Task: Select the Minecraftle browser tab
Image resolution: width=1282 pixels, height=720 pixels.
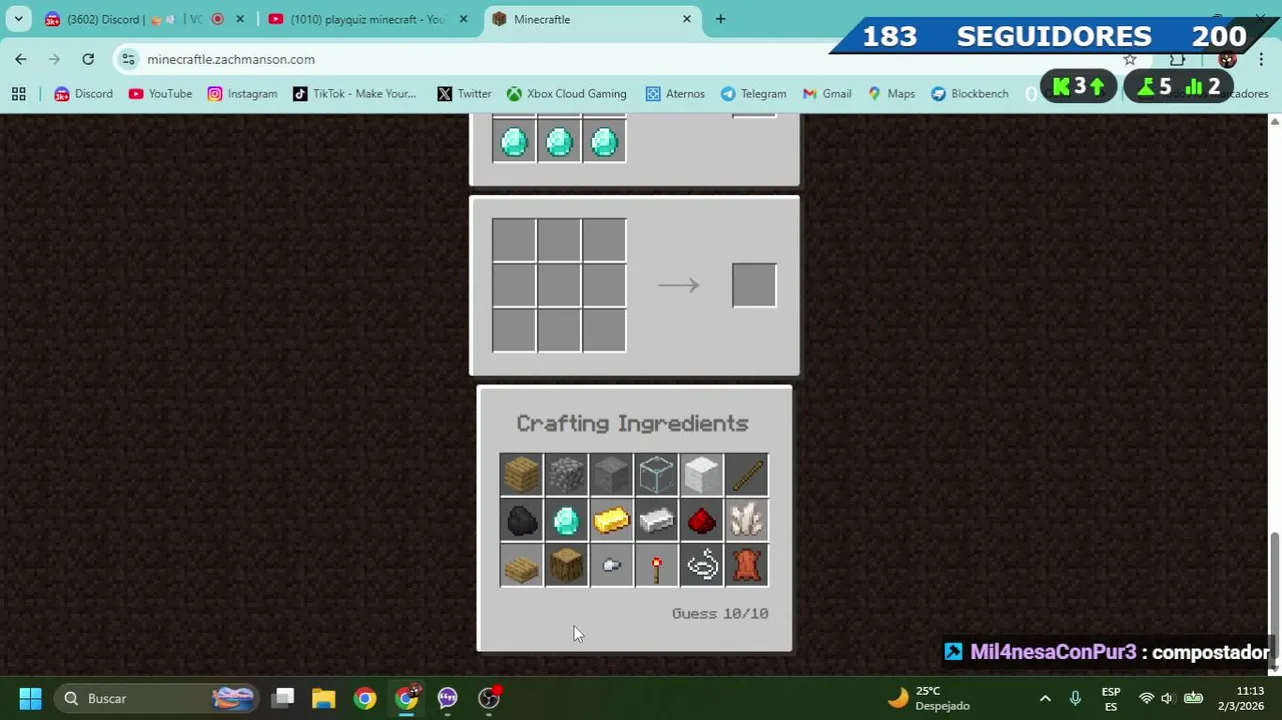Action: (590, 19)
